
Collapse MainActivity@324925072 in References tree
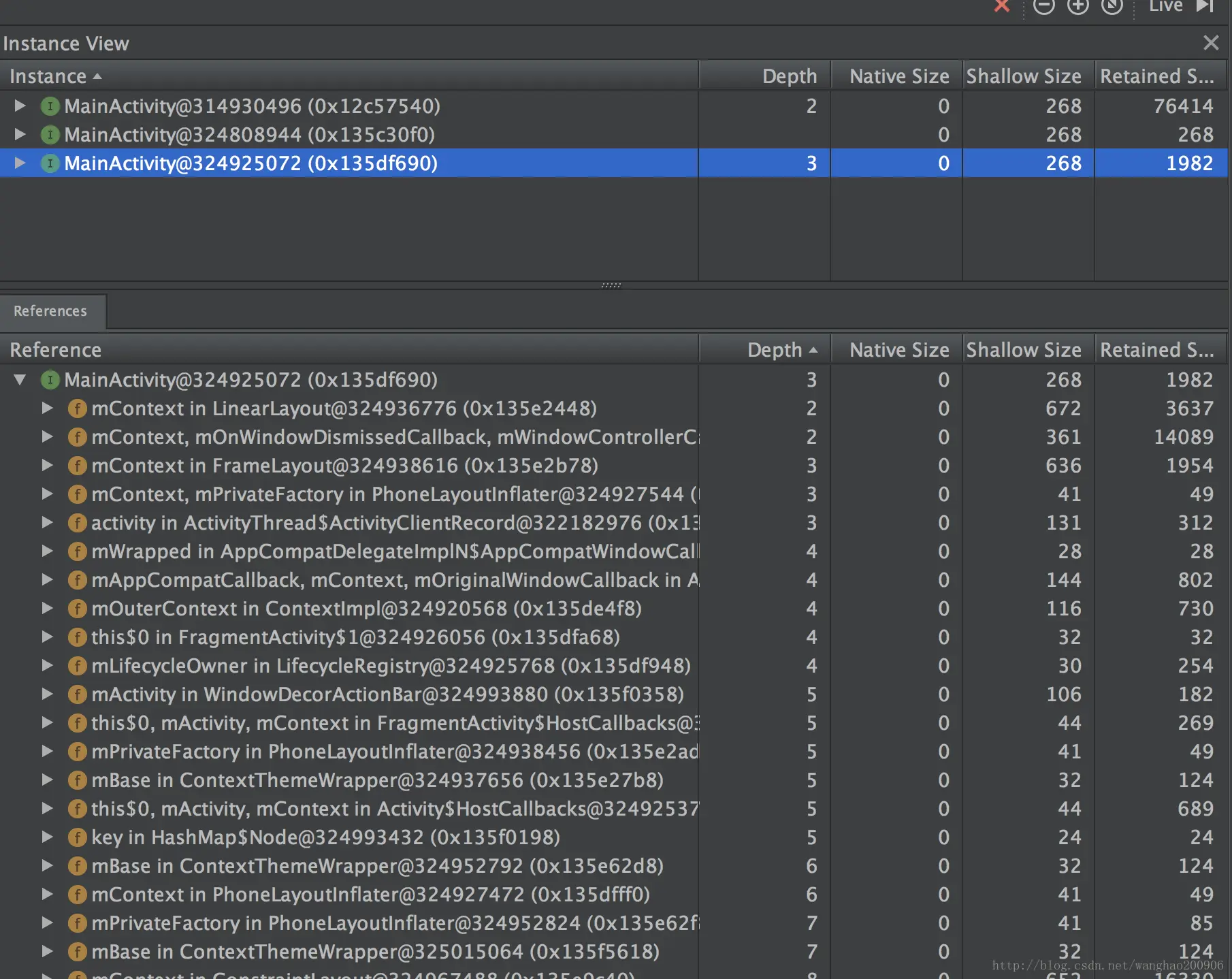tap(20, 380)
